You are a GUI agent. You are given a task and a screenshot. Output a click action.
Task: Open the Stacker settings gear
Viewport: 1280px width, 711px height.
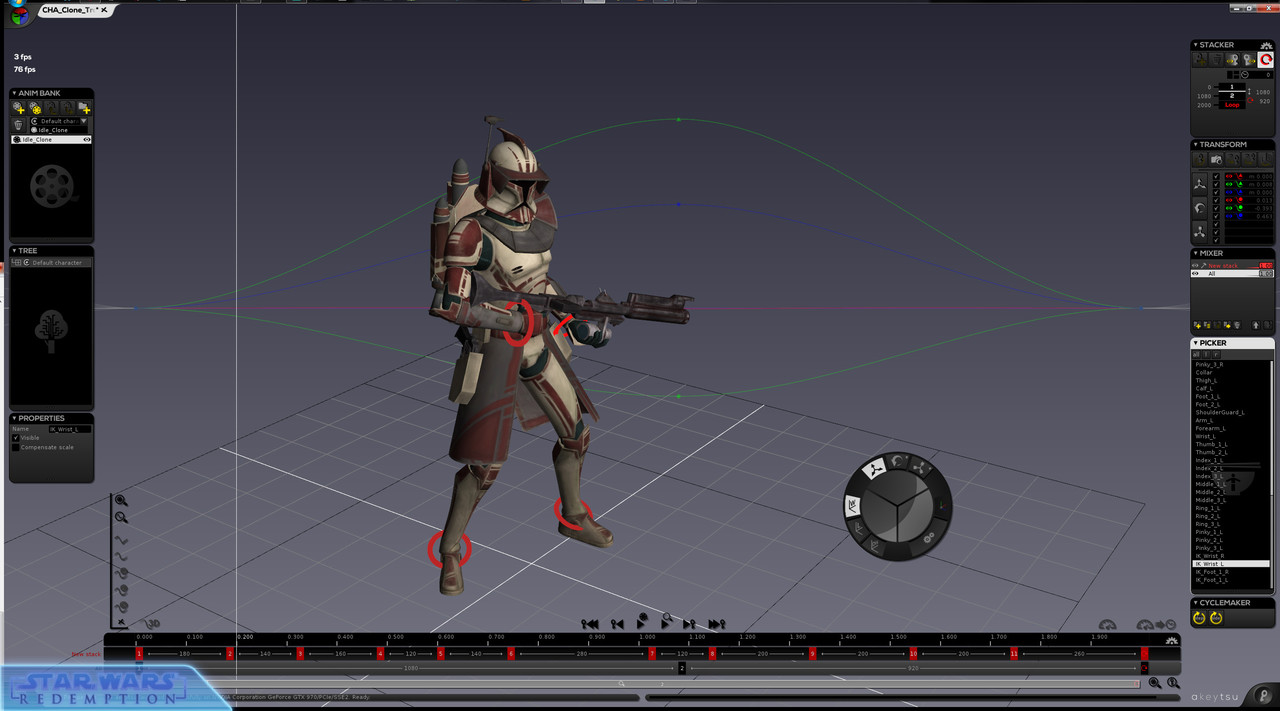coord(1266,46)
